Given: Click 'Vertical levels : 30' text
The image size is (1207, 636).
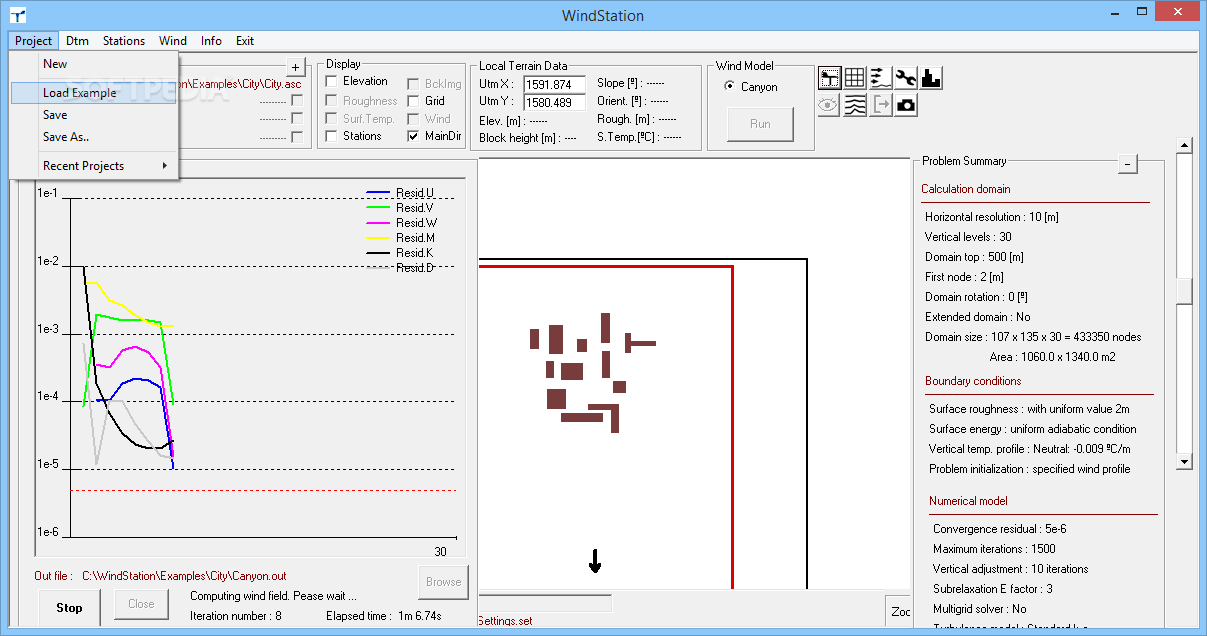Looking at the screenshot, I should coord(968,237).
